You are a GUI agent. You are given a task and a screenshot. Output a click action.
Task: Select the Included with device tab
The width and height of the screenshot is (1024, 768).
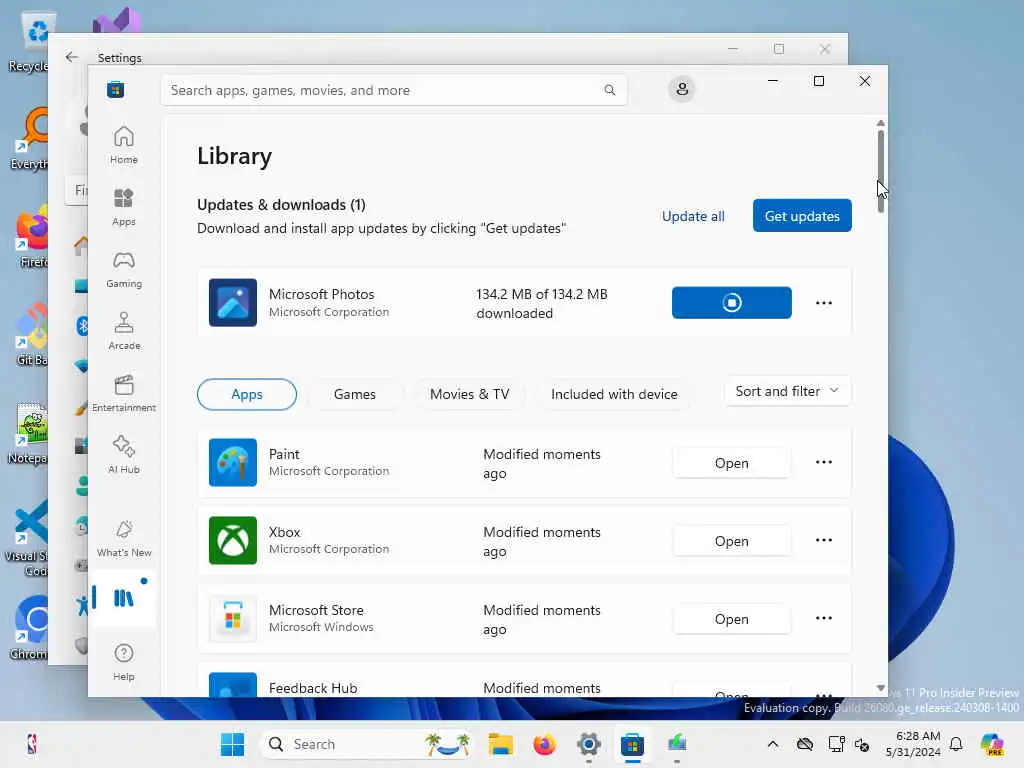point(614,394)
